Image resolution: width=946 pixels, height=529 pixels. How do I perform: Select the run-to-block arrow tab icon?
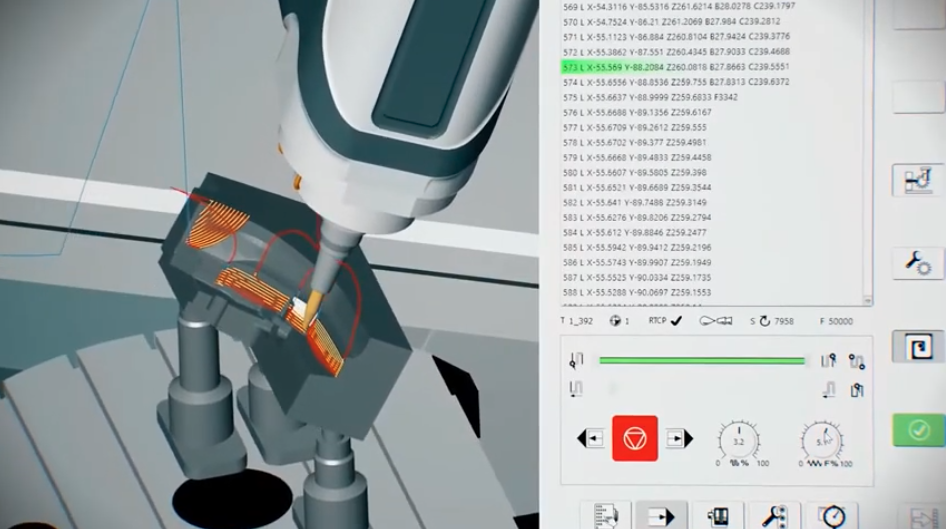click(661, 516)
